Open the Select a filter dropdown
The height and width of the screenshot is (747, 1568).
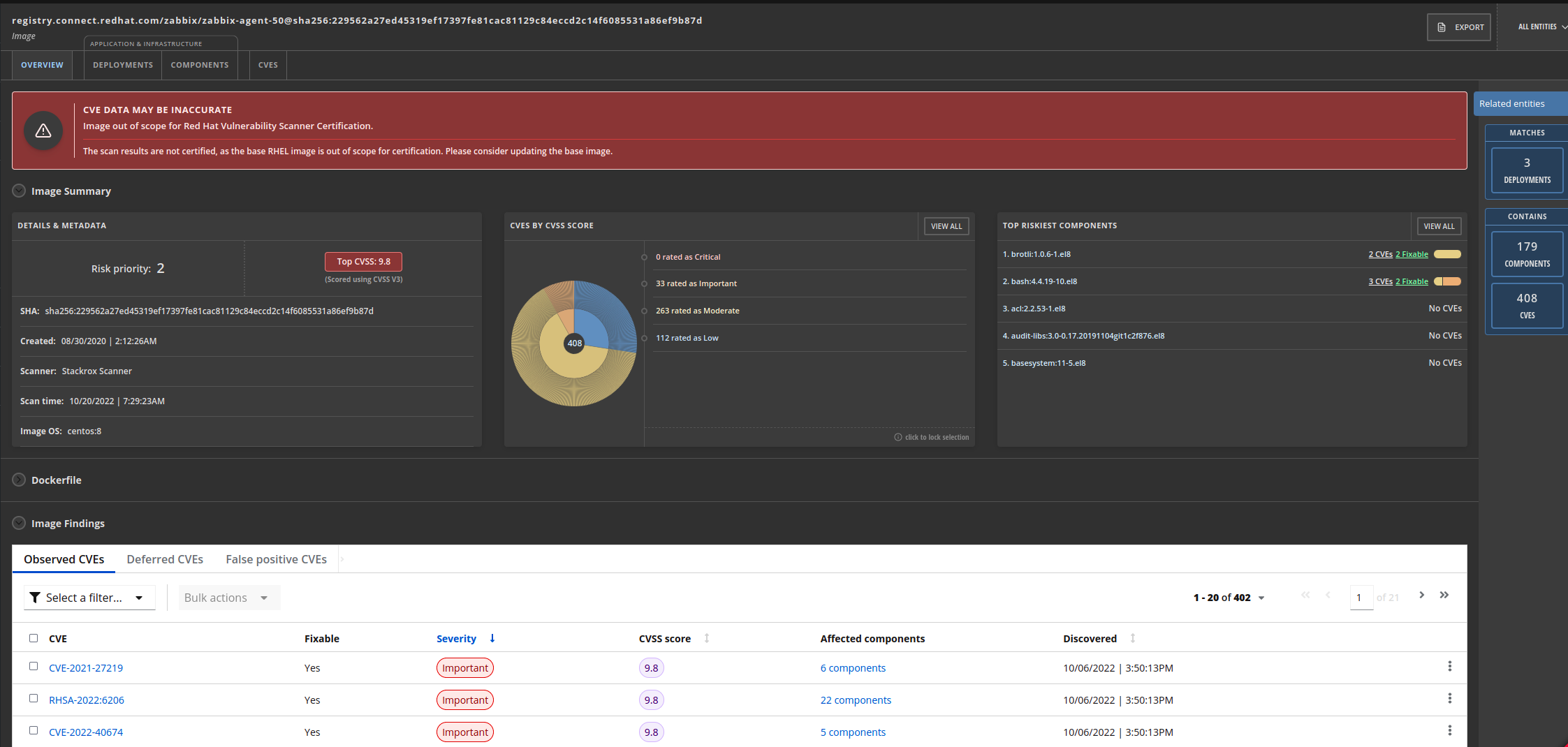pyautogui.click(x=89, y=598)
